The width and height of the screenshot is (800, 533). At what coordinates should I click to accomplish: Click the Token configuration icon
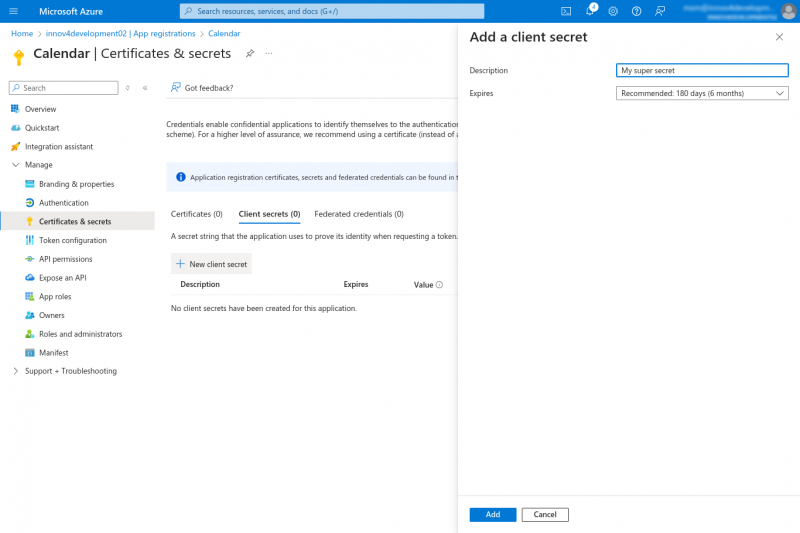(x=30, y=240)
